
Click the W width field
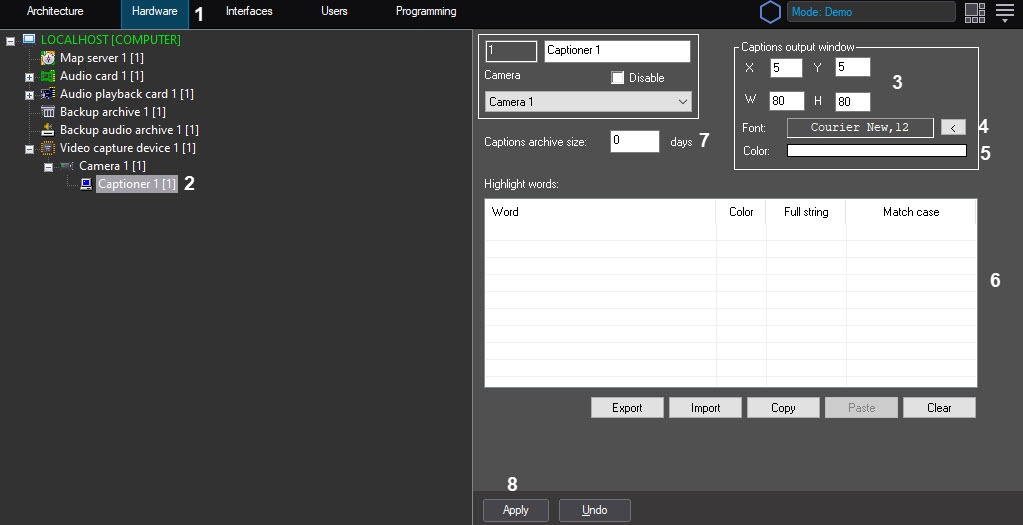tap(787, 100)
